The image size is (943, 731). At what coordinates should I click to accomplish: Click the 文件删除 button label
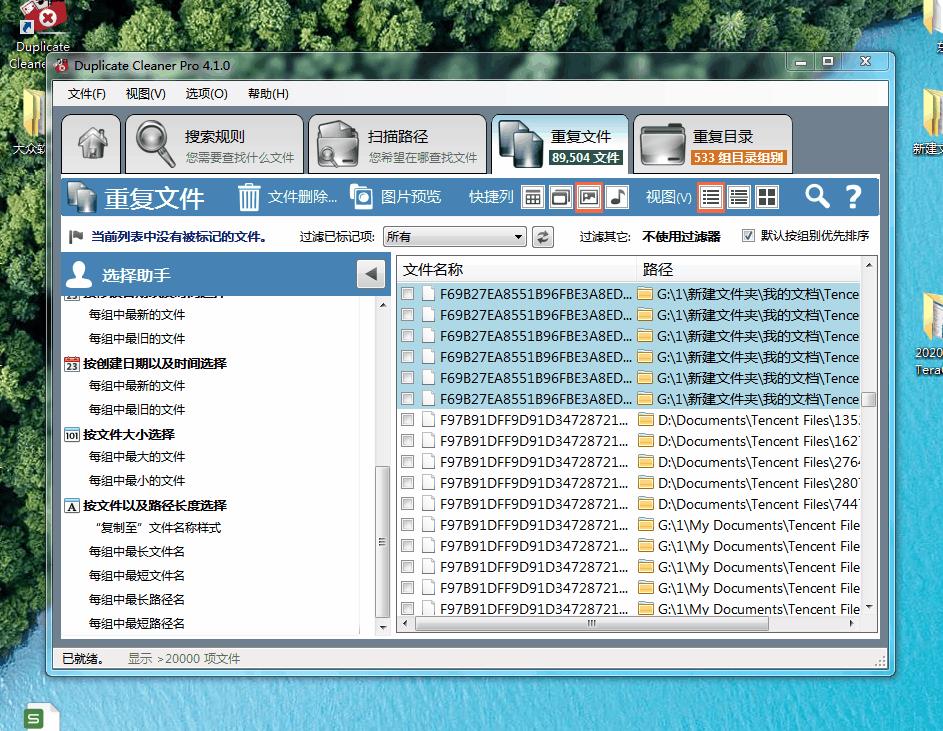point(302,197)
